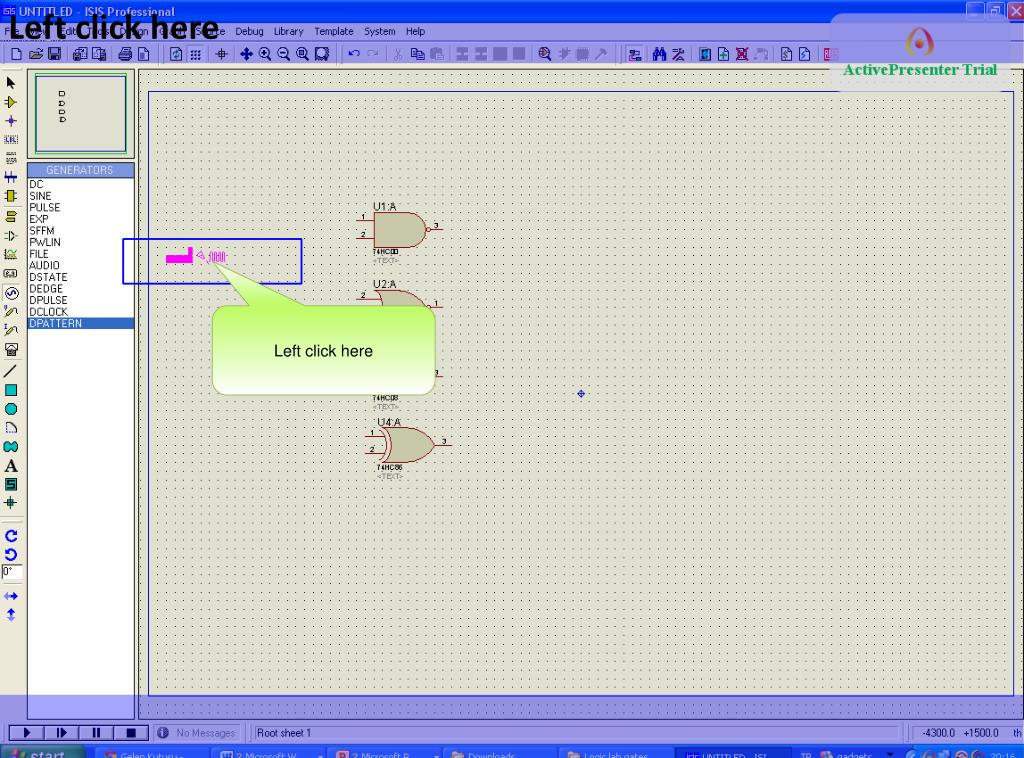Click the New Design file icon

(16, 54)
